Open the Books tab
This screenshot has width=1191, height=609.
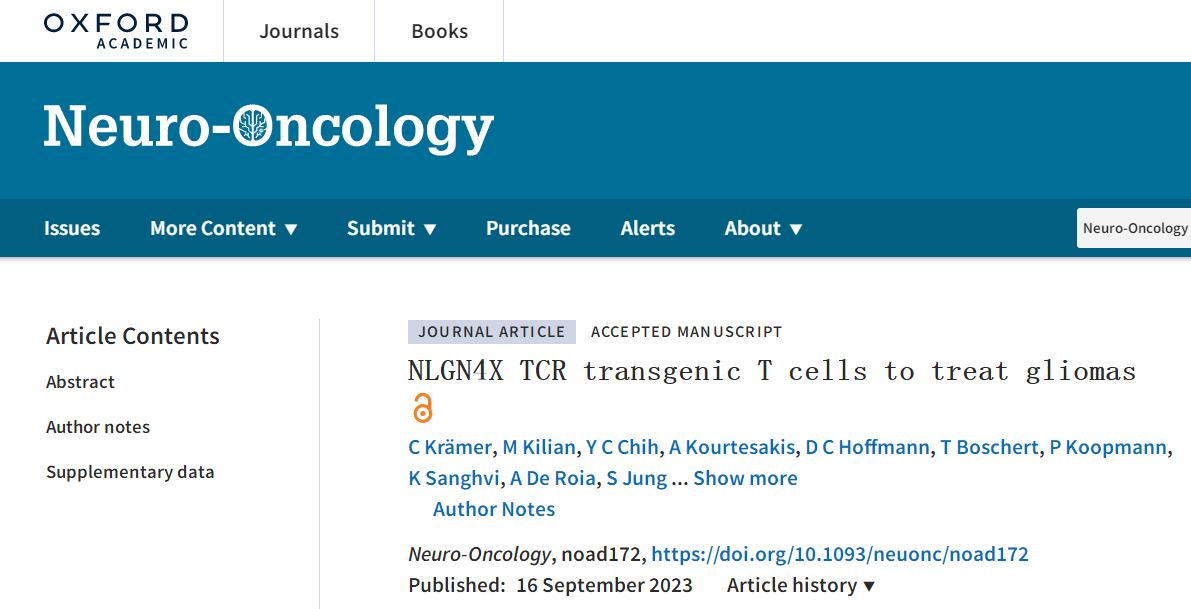click(x=439, y=31)
